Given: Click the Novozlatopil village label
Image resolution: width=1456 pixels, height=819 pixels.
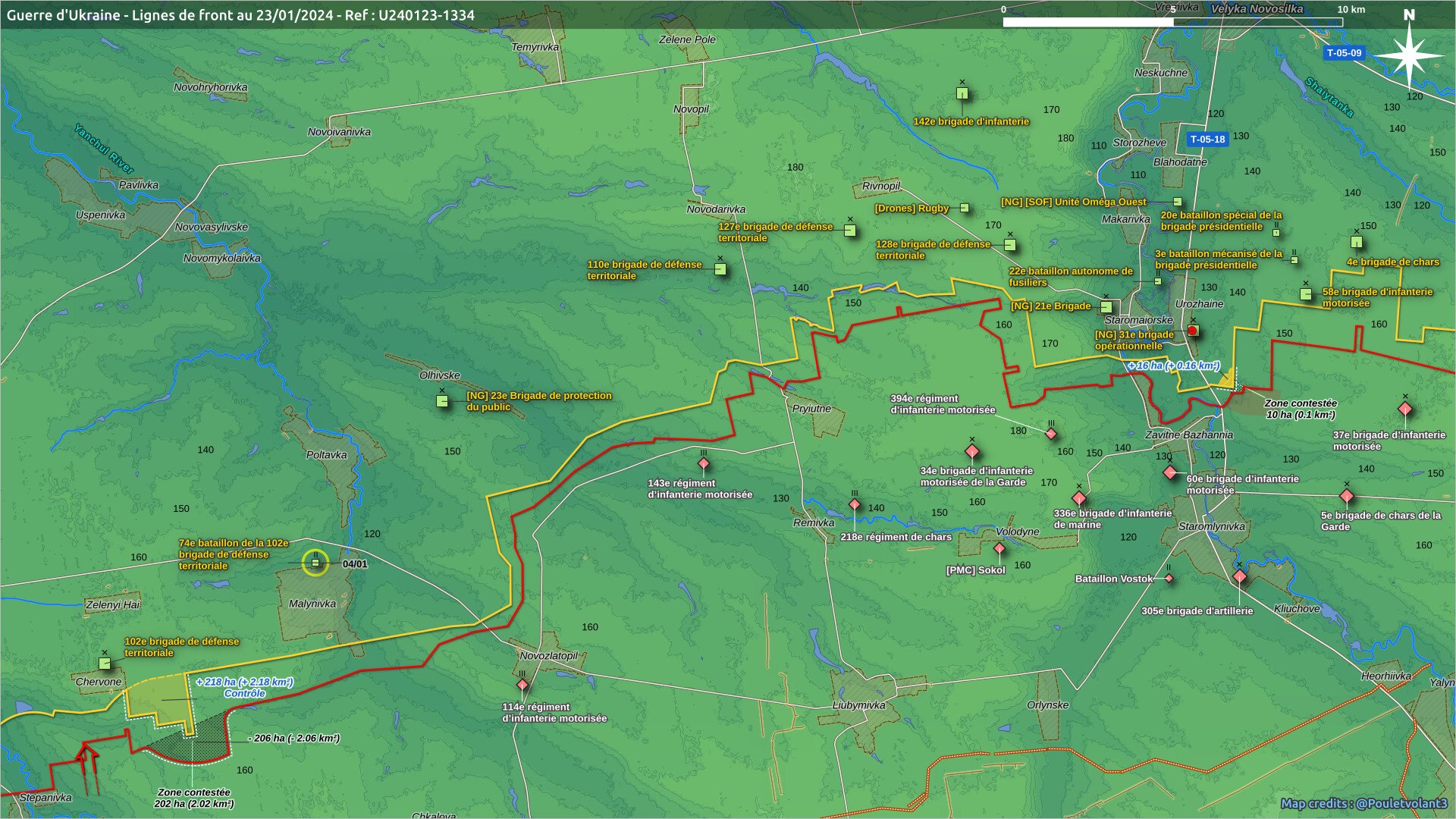Looking at the screenshot, I should pos(549,656).
